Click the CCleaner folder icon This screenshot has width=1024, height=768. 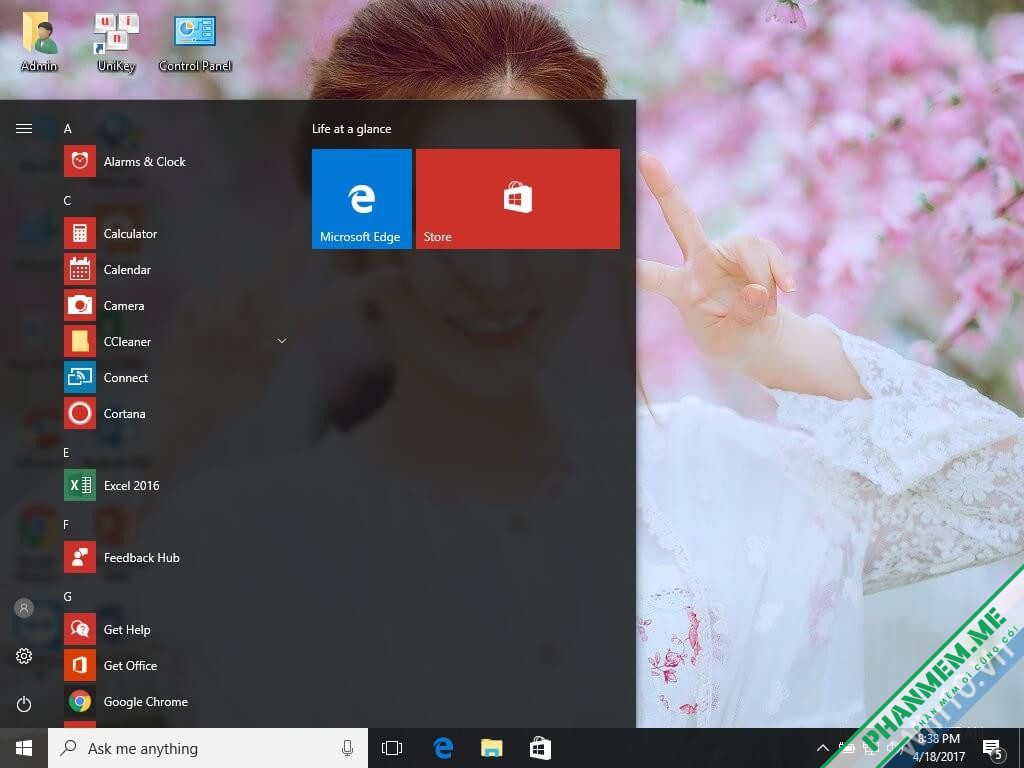pos(80,341)
